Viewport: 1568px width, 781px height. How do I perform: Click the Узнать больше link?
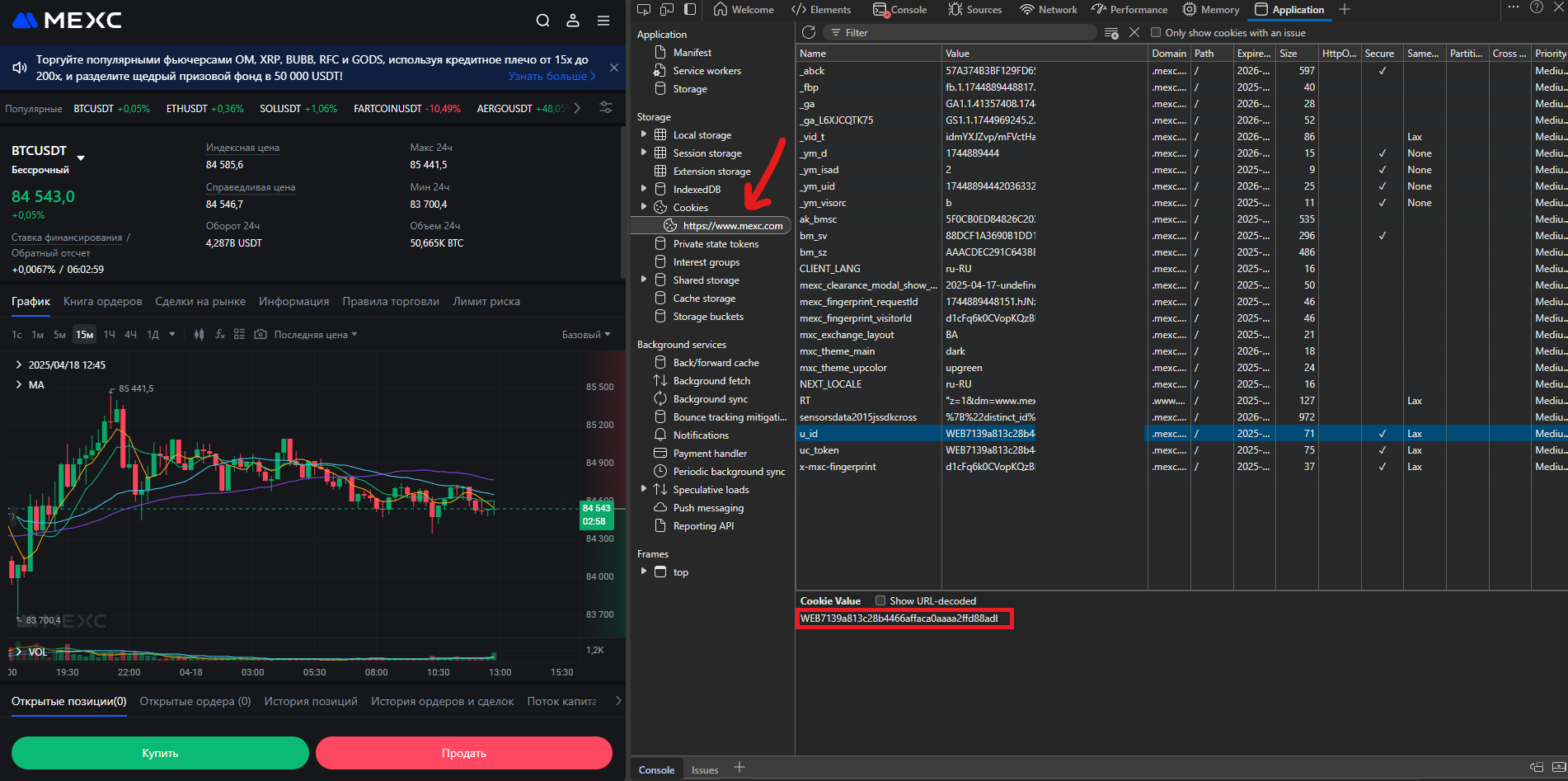pyautogui.click(x=551, y=76)
